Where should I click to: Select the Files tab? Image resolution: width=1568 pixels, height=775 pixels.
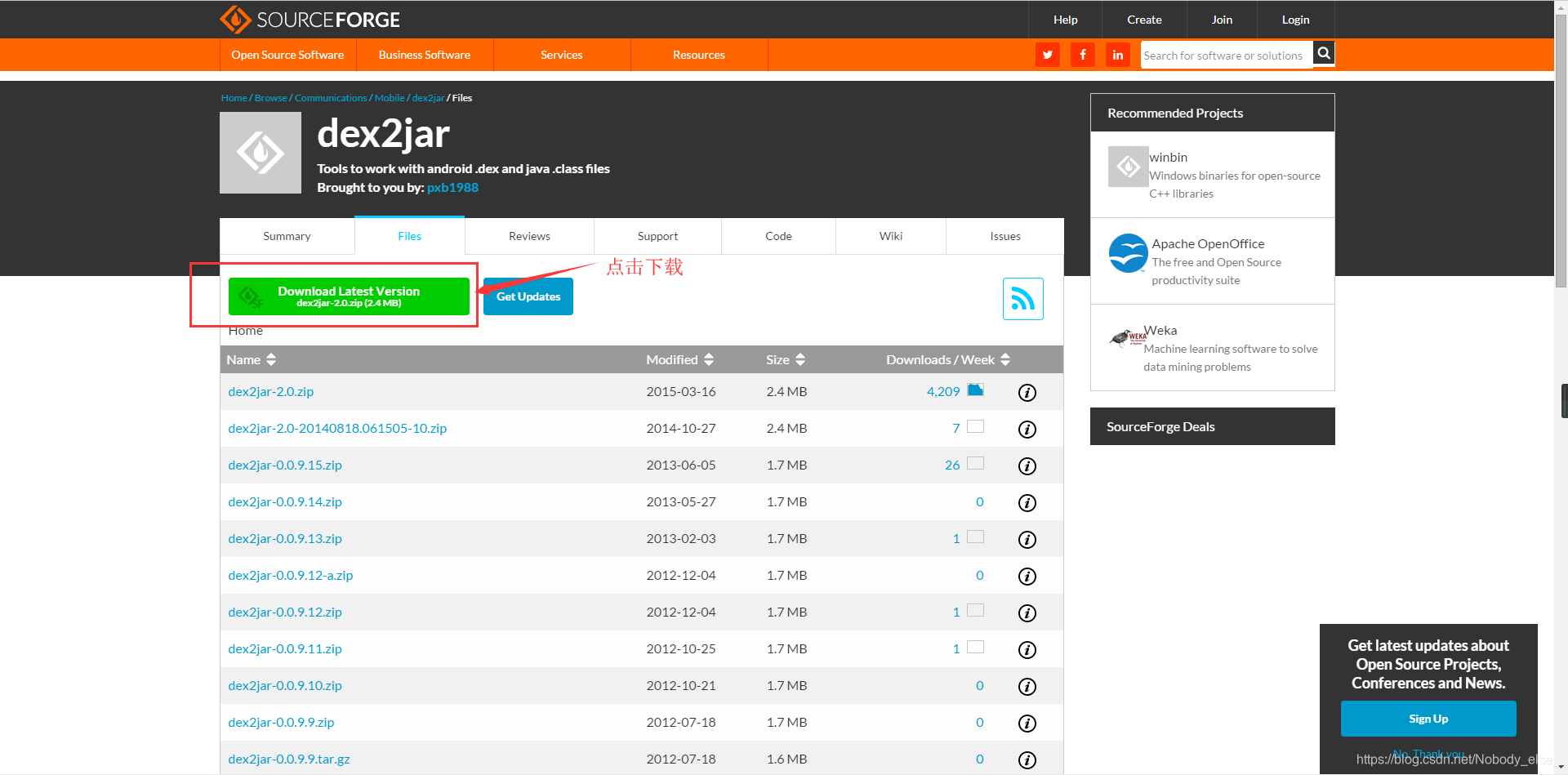[x=410, y=236]
